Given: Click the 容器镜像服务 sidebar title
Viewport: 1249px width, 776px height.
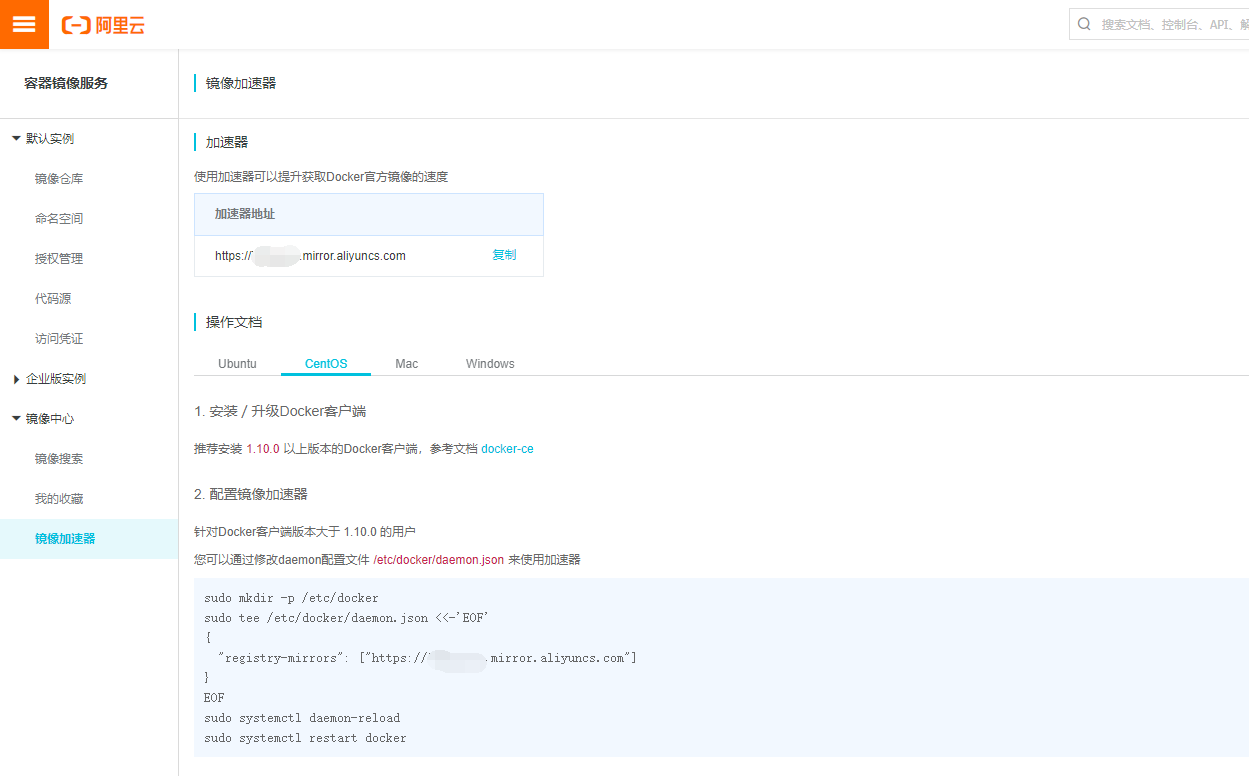Looking at the screenshot, I should point(66,83).
